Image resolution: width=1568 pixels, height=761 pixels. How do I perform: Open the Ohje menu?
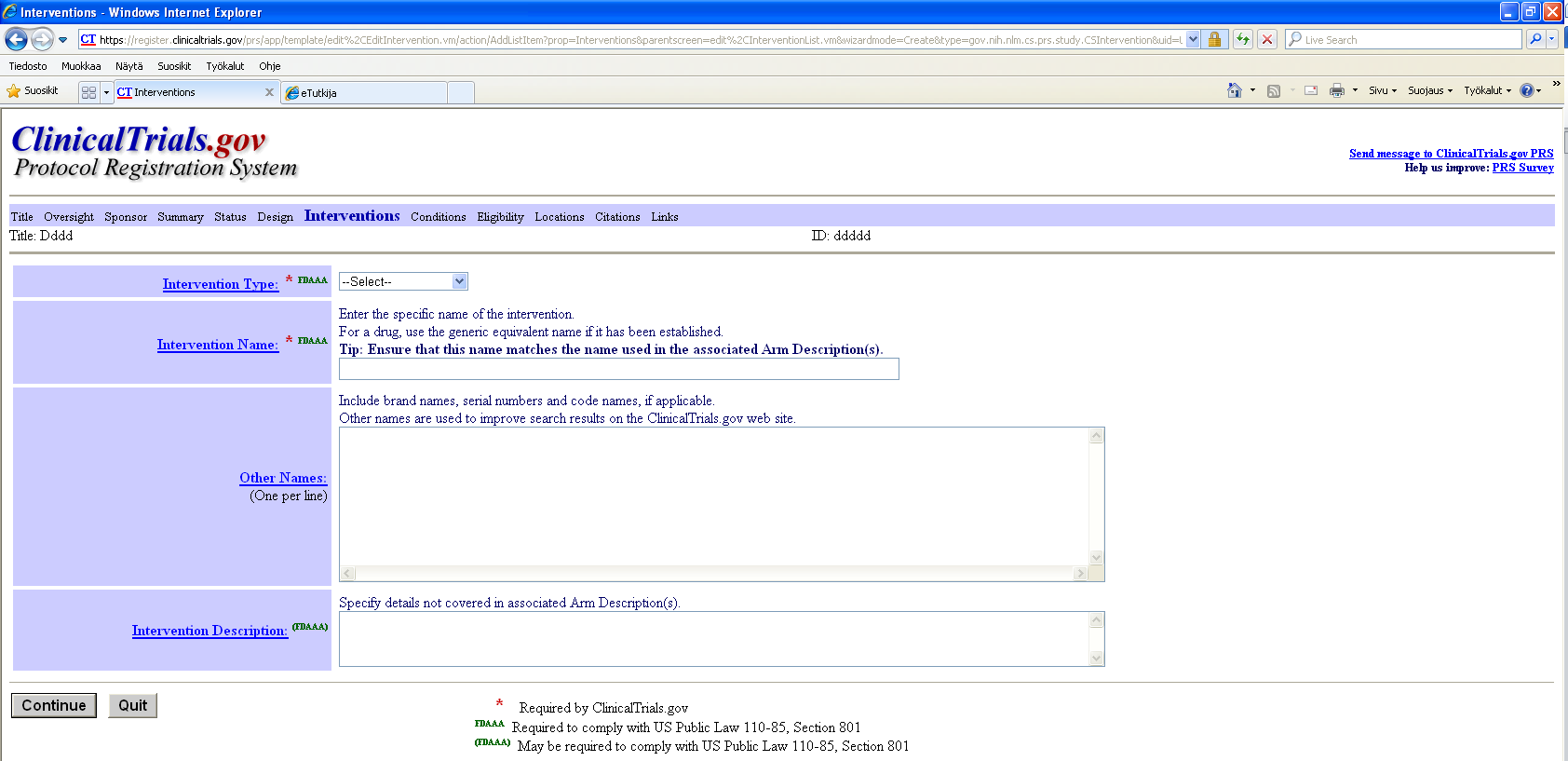[270, 66]
